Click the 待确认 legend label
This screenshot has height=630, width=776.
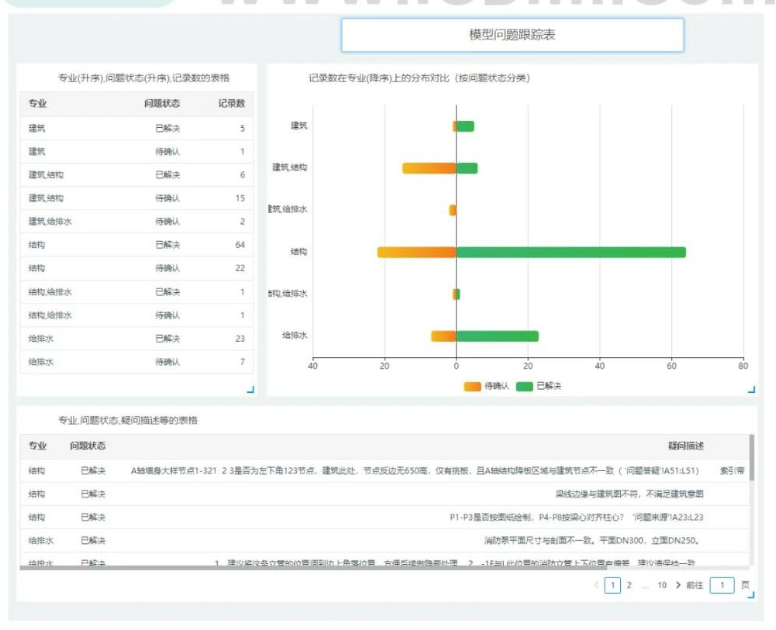click(x=496, y=386)
